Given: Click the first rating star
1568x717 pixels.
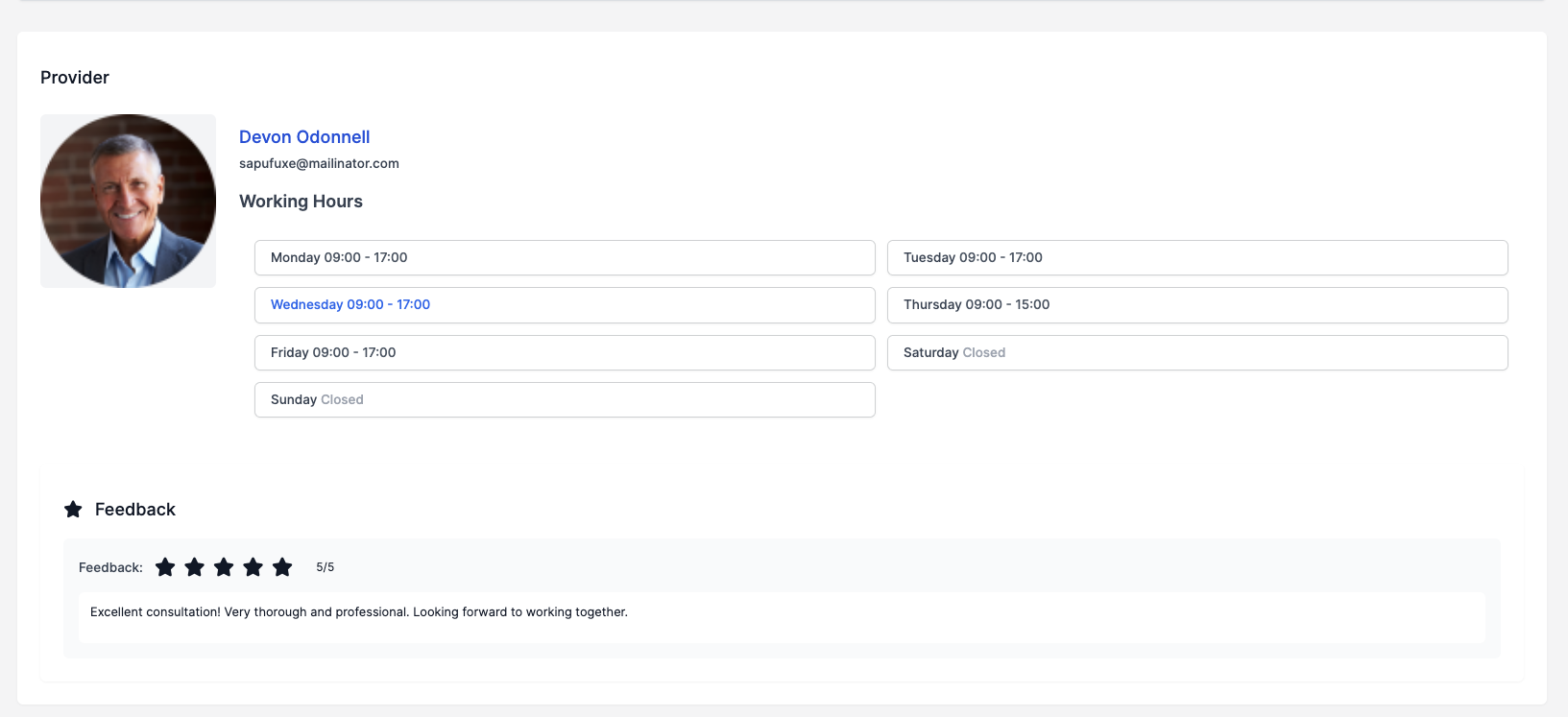Looking at the screenshot, I should pos(165,567).
